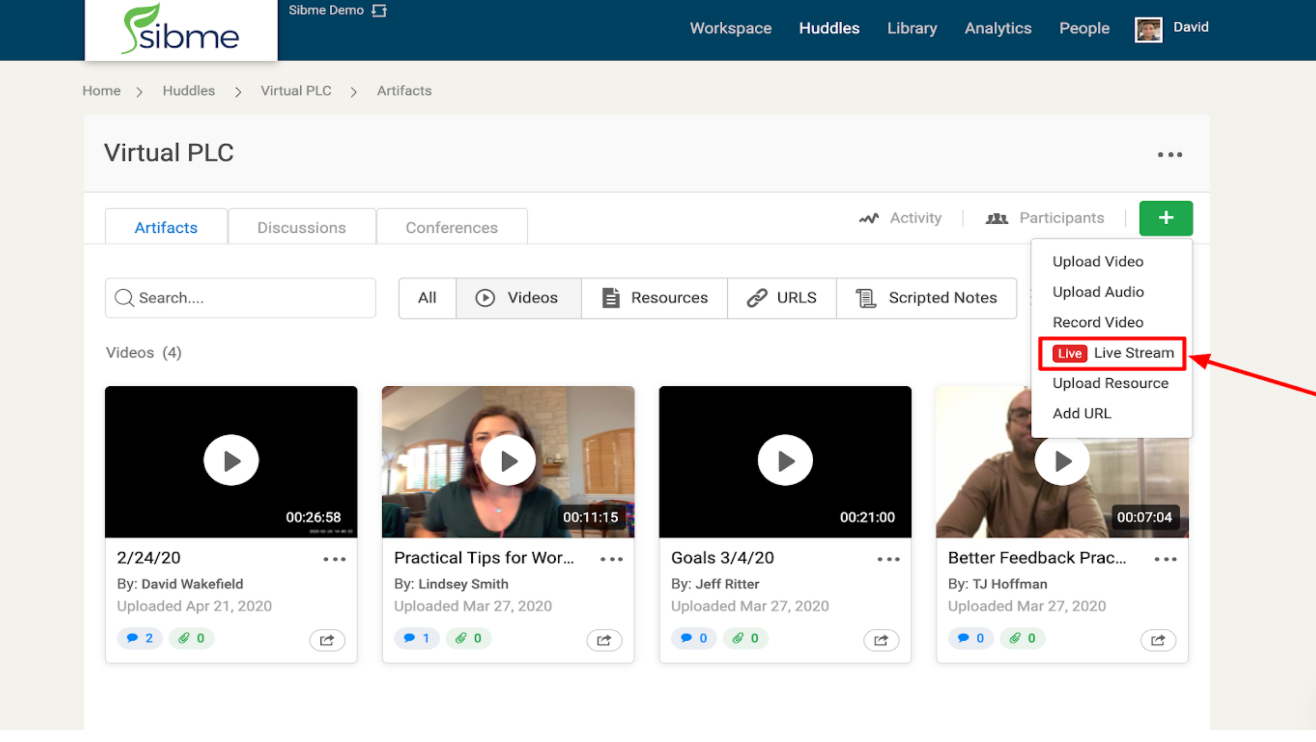
Task: Open the 2/24/20 card options menu
Action: point(334,560)
